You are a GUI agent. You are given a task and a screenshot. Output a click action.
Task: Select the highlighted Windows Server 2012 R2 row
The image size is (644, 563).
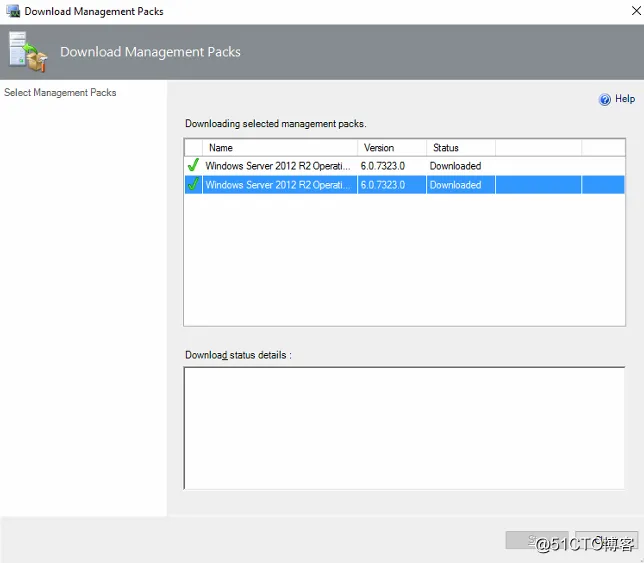pos(405,185)
